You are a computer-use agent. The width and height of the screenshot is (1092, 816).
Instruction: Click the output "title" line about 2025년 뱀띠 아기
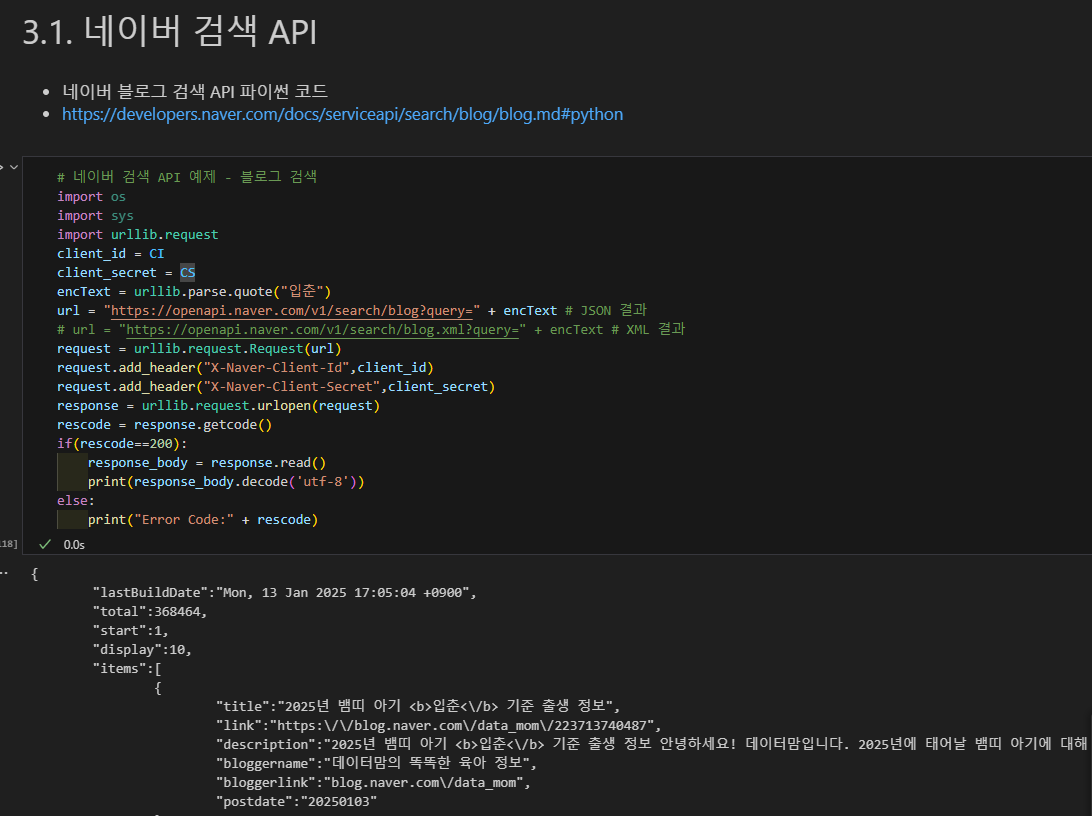(x=418, y=706)
